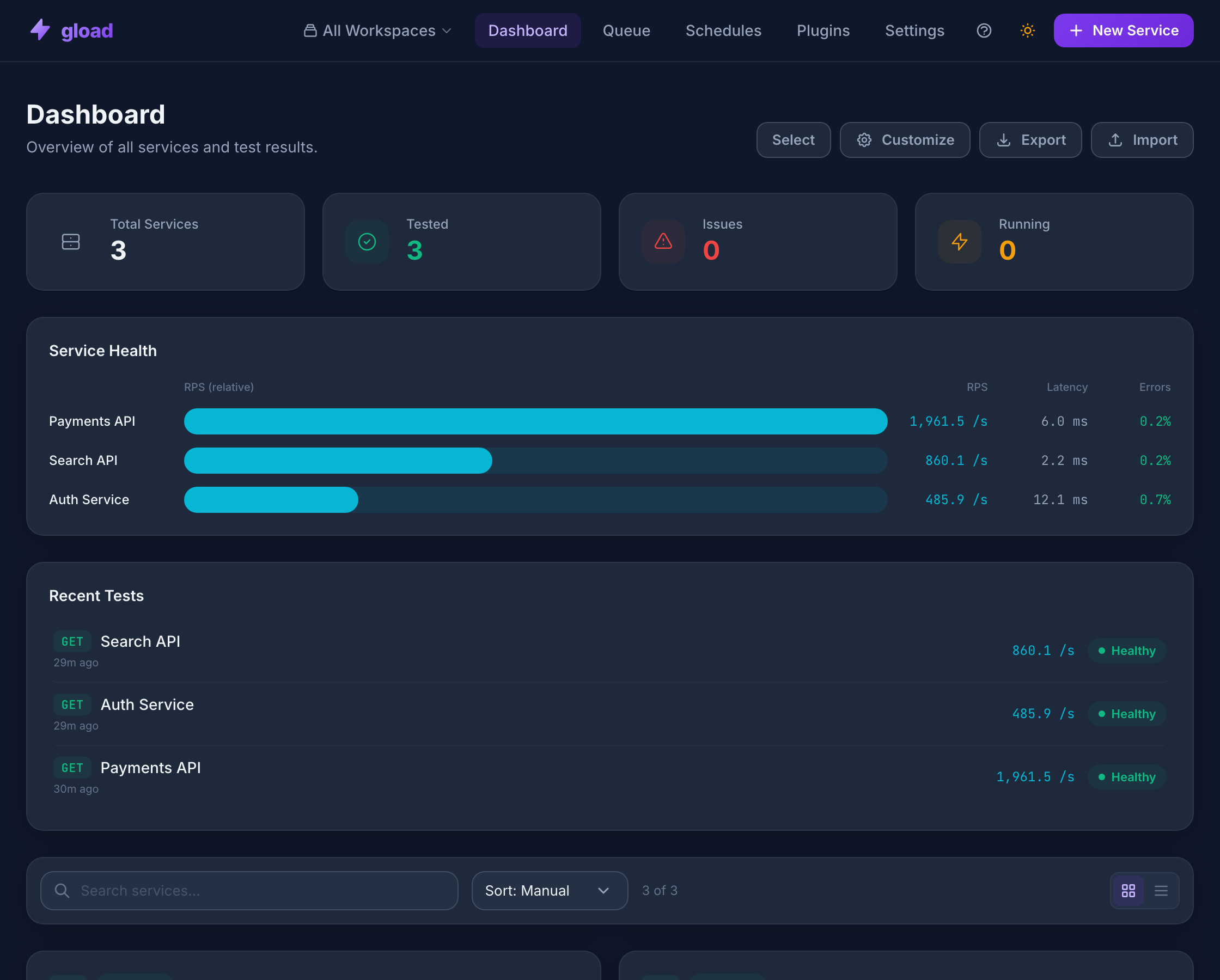Click the Select button

pyautogui.click(x=794, y=140)
